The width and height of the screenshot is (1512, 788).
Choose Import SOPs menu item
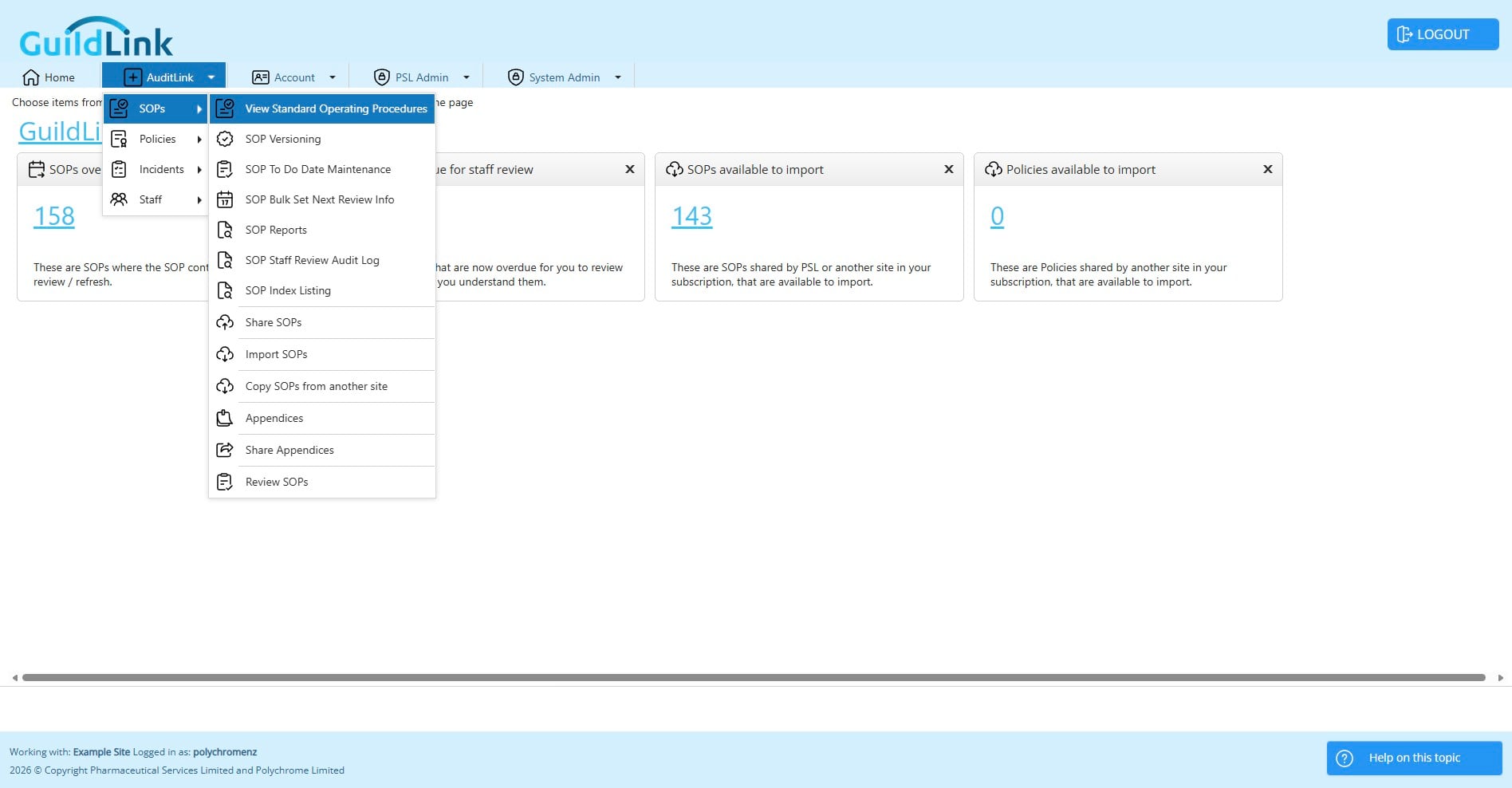[322, 354]
